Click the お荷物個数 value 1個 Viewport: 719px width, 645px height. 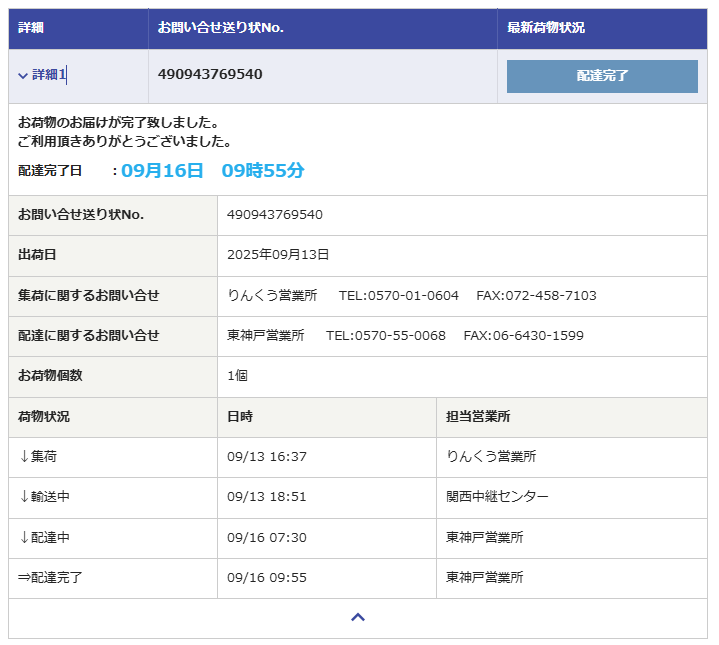(237, 377)
